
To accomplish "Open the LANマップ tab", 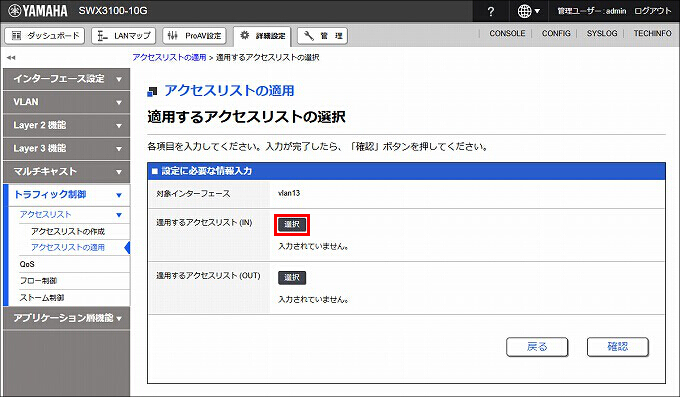I will (x=124, y=36).
